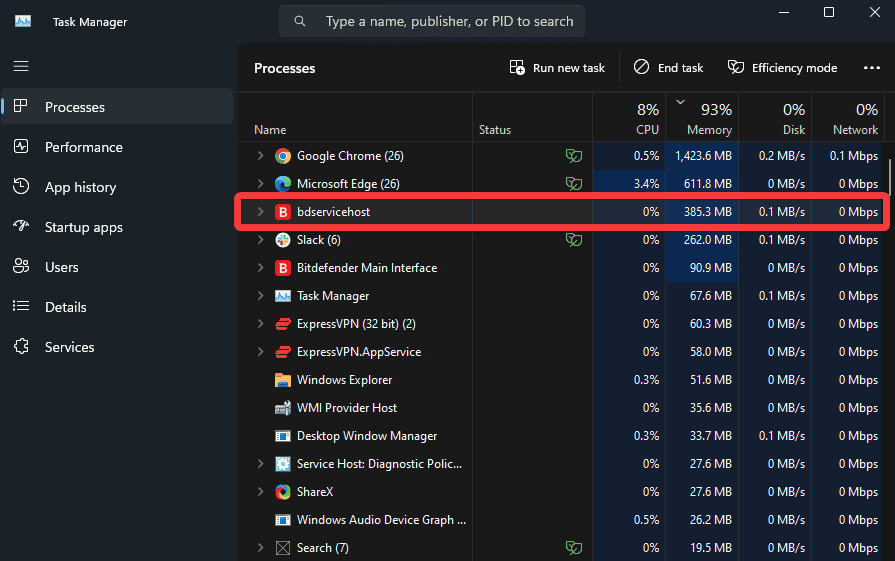Click efficiency leaf icon on Google Chrome row
The image size is (895, 561).
tap(574, 155)
